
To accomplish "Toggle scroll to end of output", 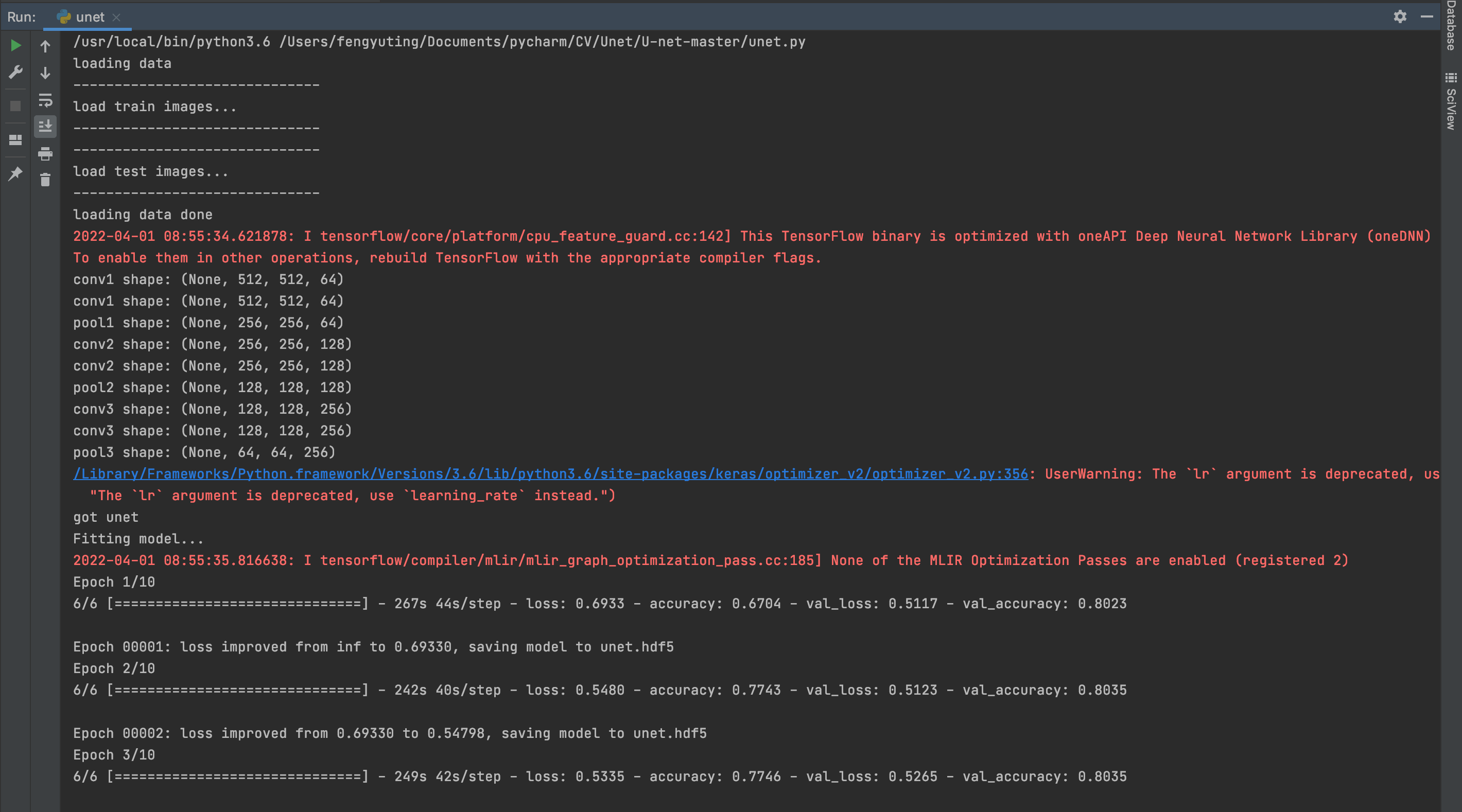I will (x=45, y=126).
